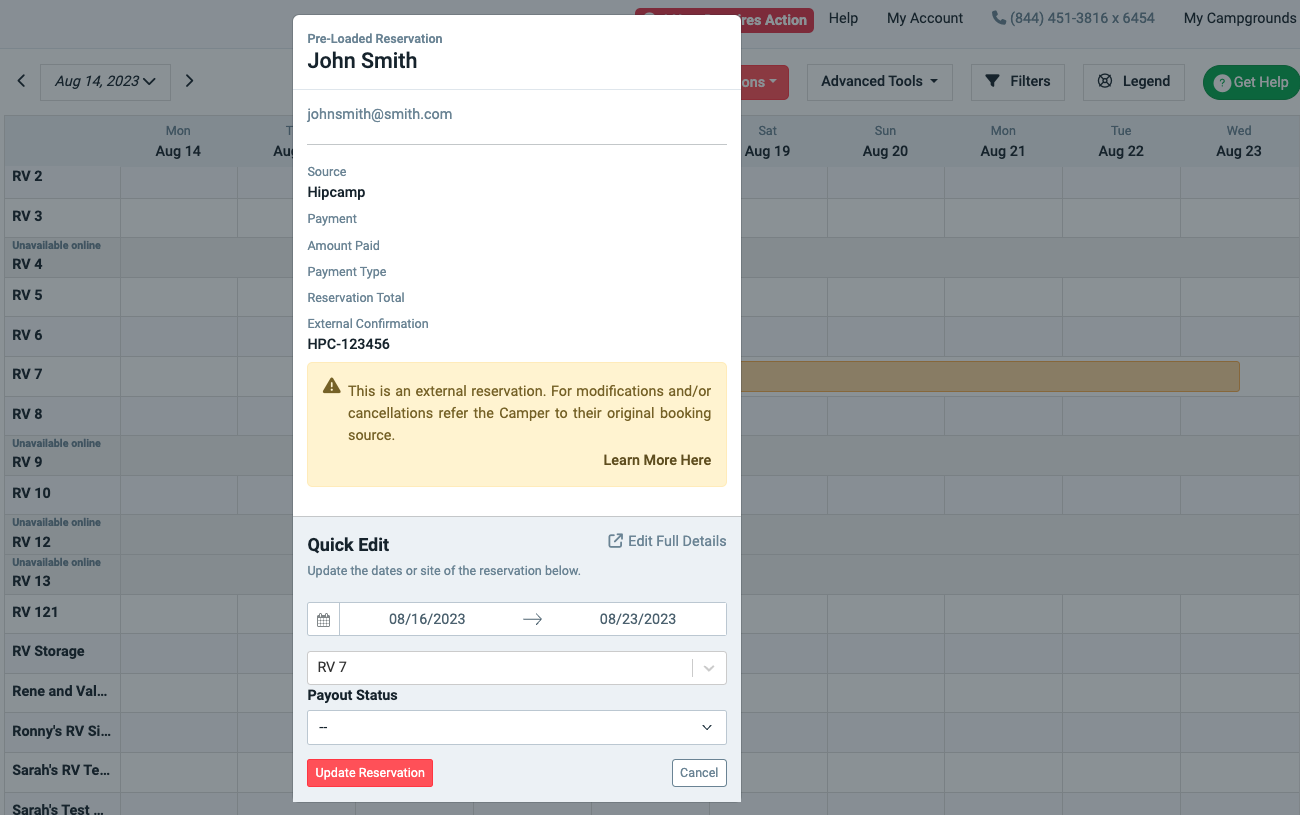Click the Sat Aug 19 column header
The image size is (1300, 815).
pos(767,141)
